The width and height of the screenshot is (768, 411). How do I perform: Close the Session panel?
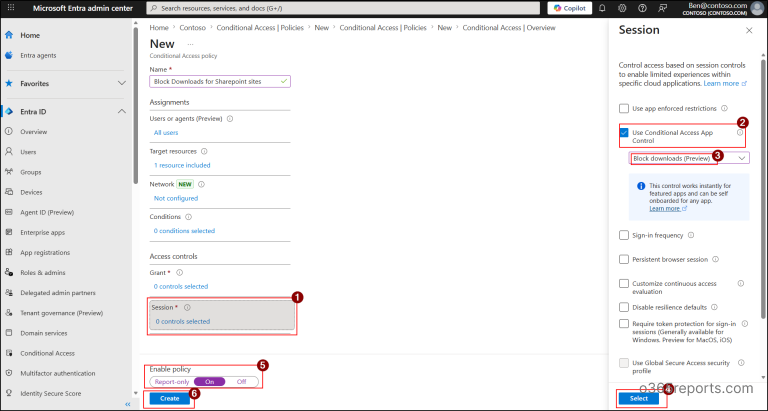749,30
